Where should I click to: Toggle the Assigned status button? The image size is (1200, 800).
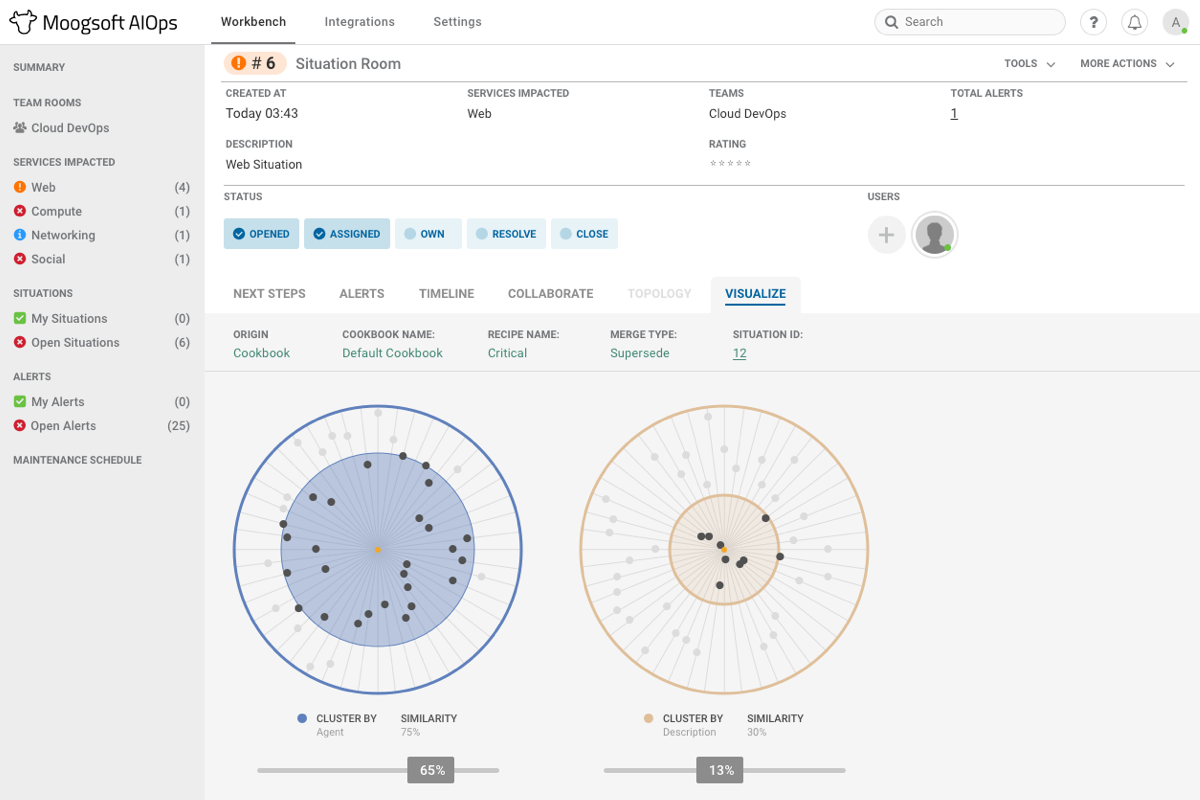coord(347,234)
